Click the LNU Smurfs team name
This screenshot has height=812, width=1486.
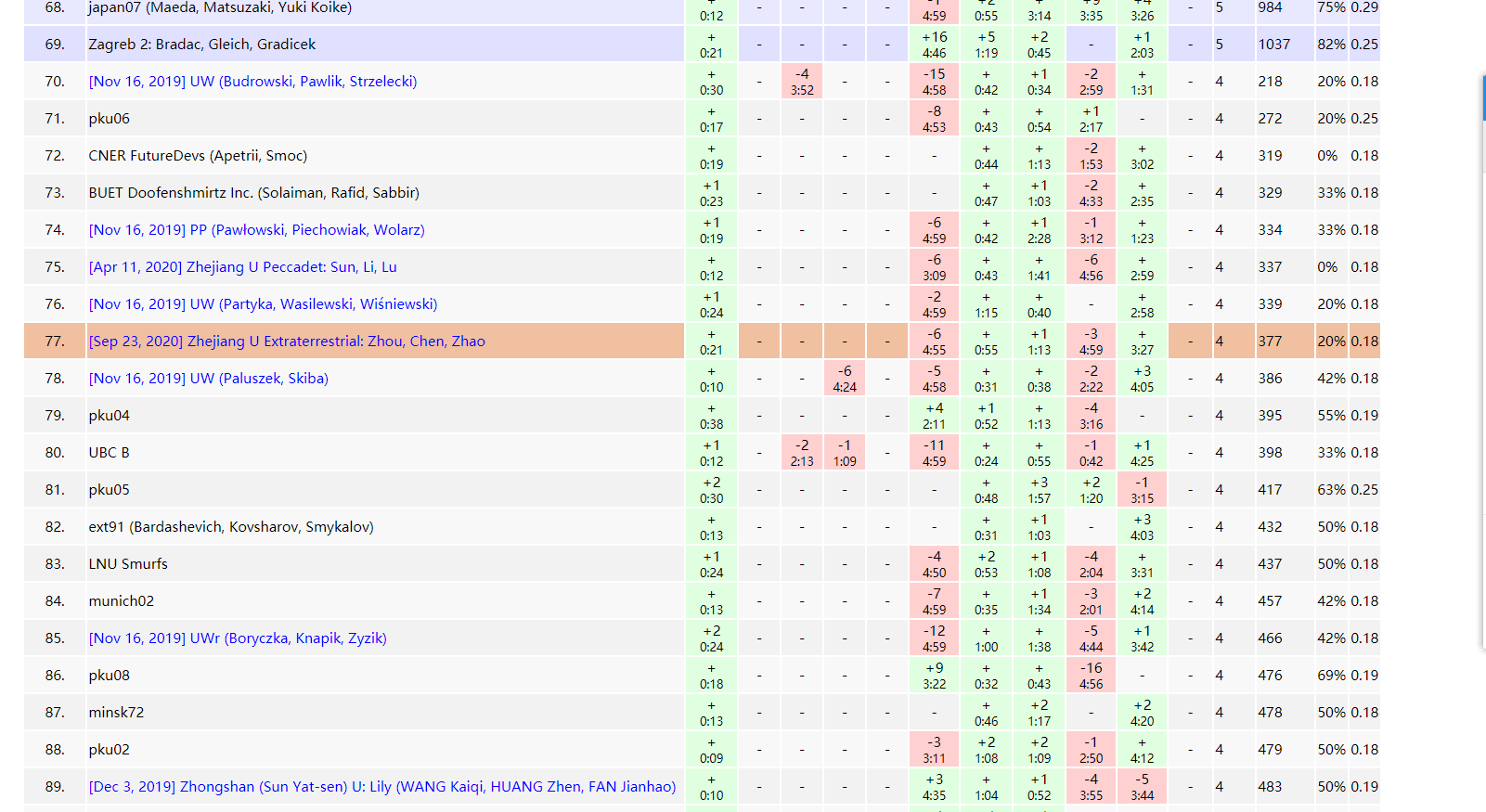click(128, 564)
